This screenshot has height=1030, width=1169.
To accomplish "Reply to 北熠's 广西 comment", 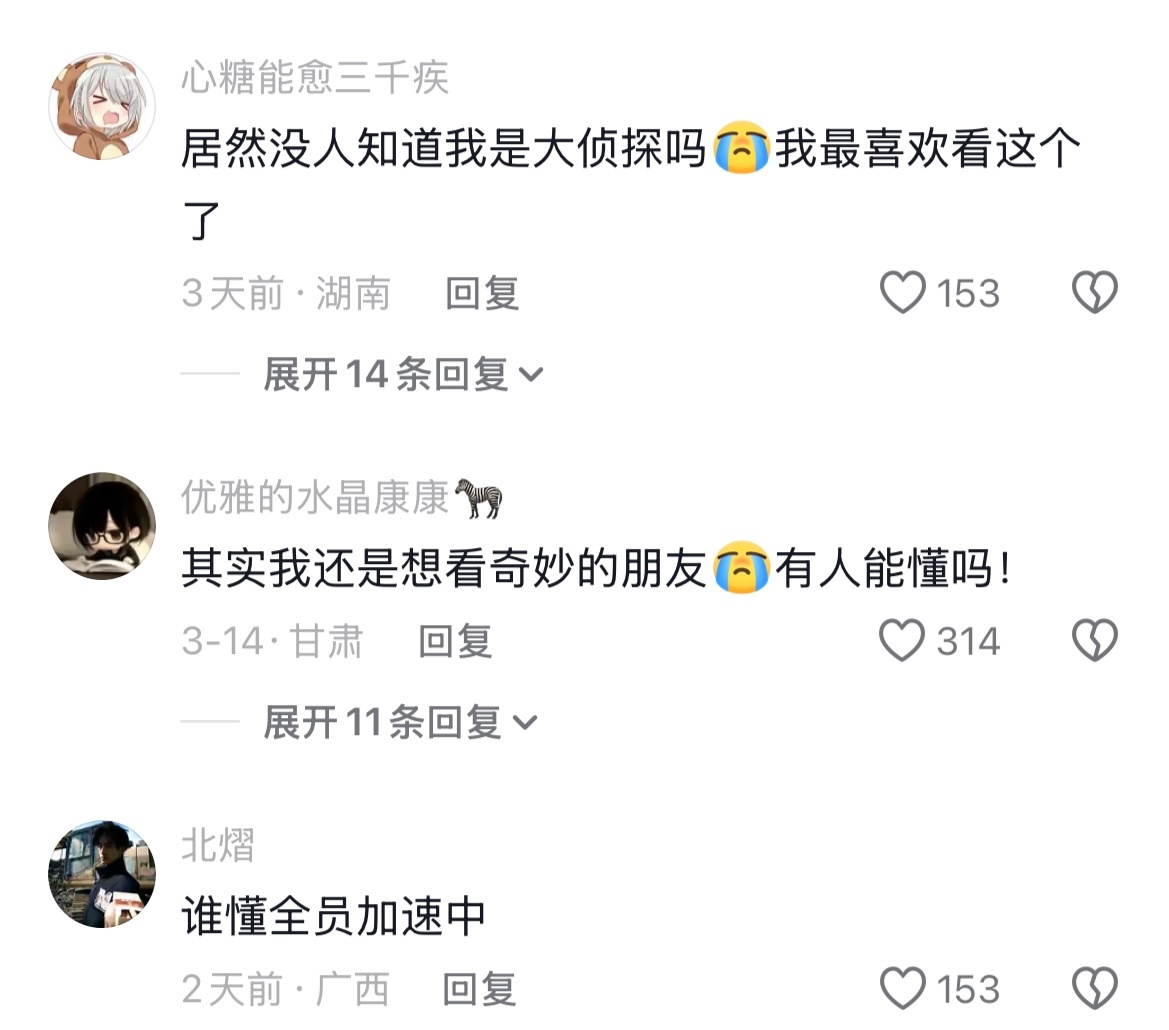I will point(479,989).
